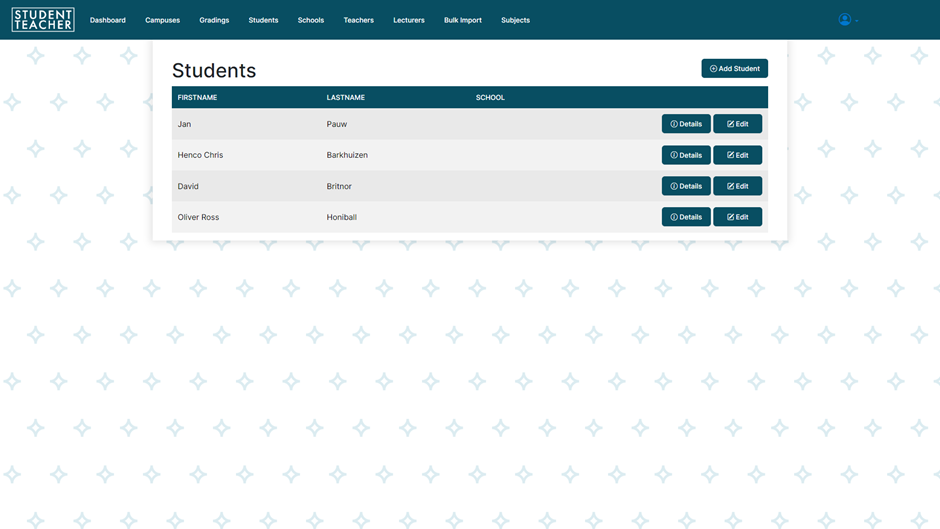940x529 pixels.
Task: Select the first name 'David'
Action: pos(188,186)
